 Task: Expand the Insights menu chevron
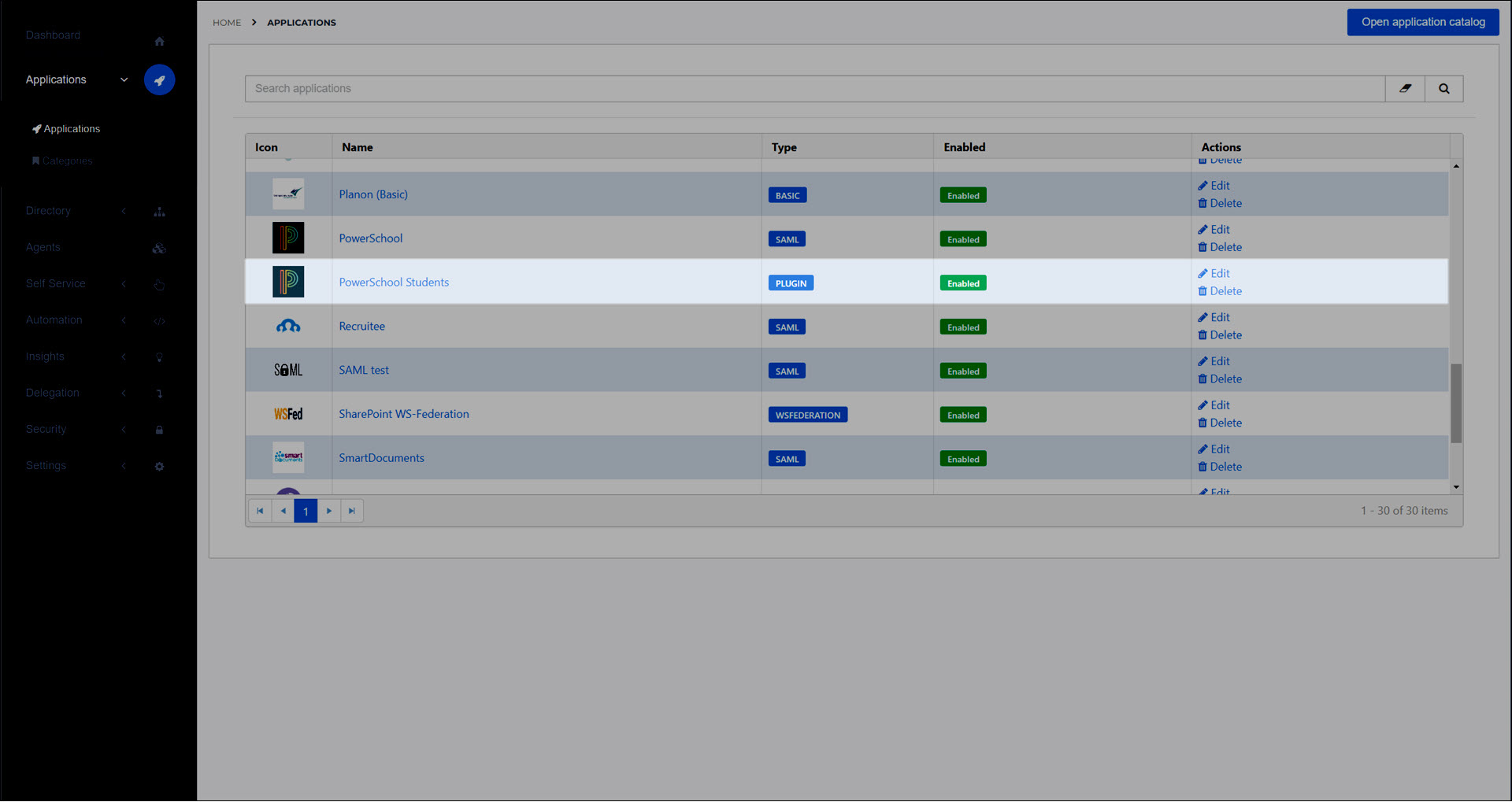[124, 357]
